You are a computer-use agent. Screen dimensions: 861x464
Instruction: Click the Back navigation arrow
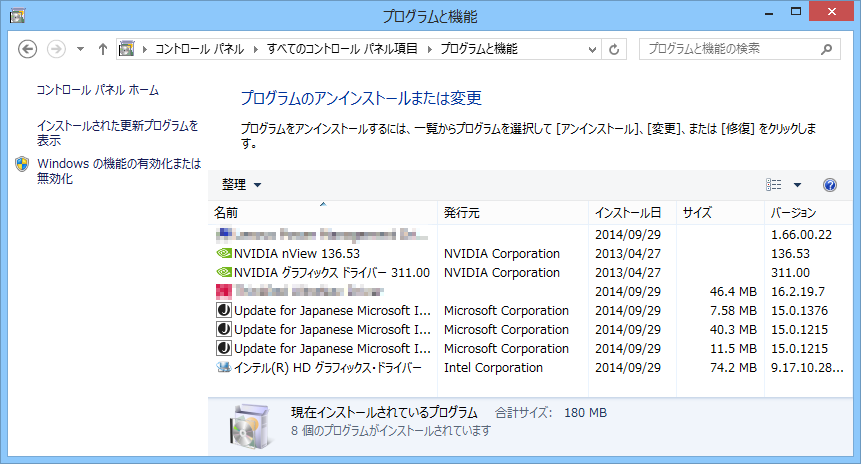click(28, 48)
